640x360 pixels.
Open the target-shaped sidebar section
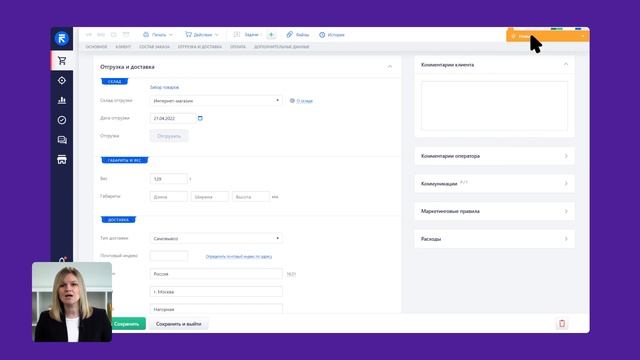point(62,80)
